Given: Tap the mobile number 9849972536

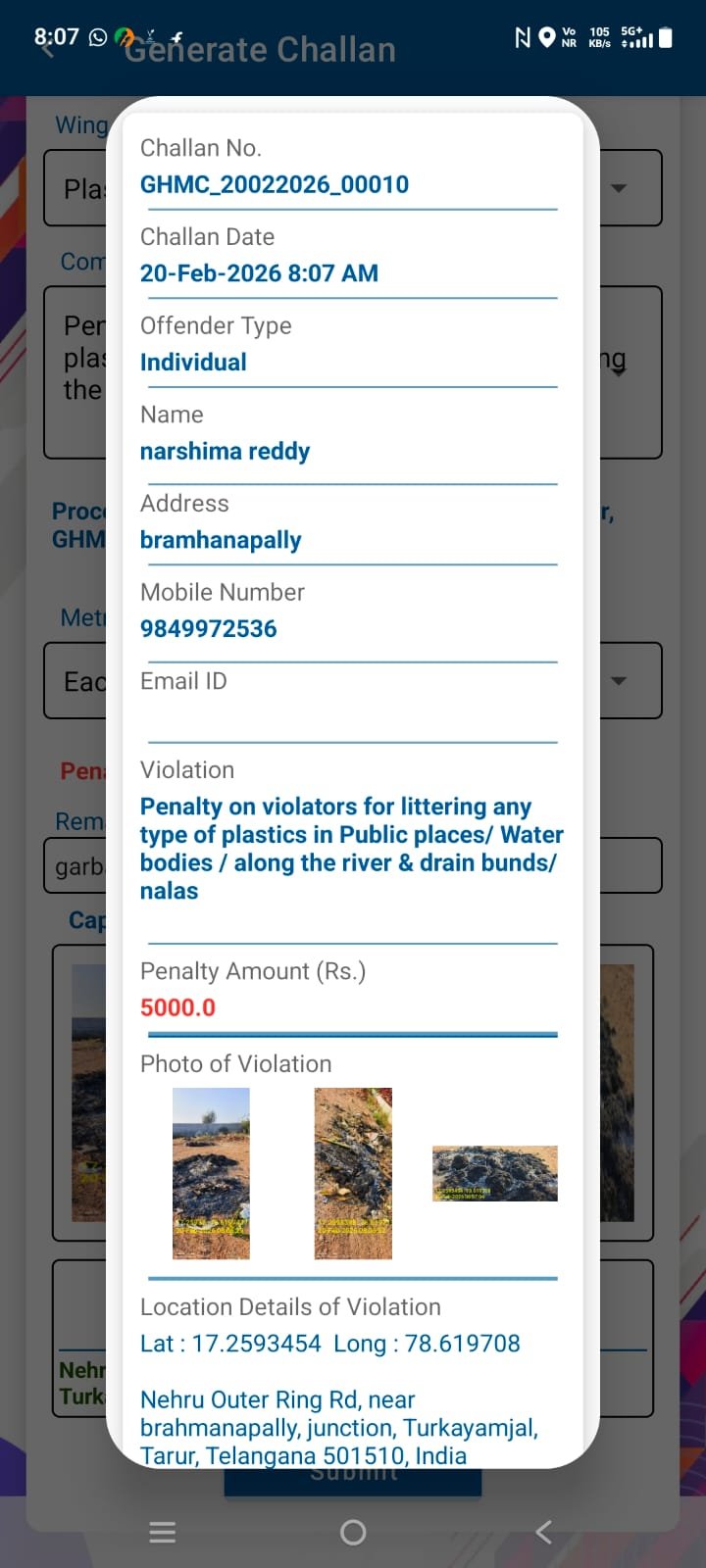Looking at the screenshot, I should click(209, 629).
